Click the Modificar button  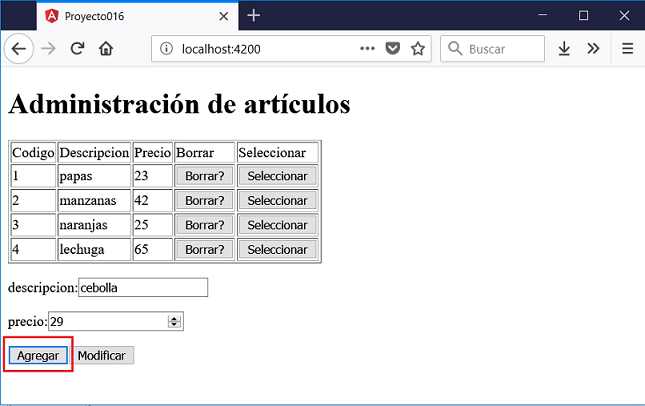(102, 355)
